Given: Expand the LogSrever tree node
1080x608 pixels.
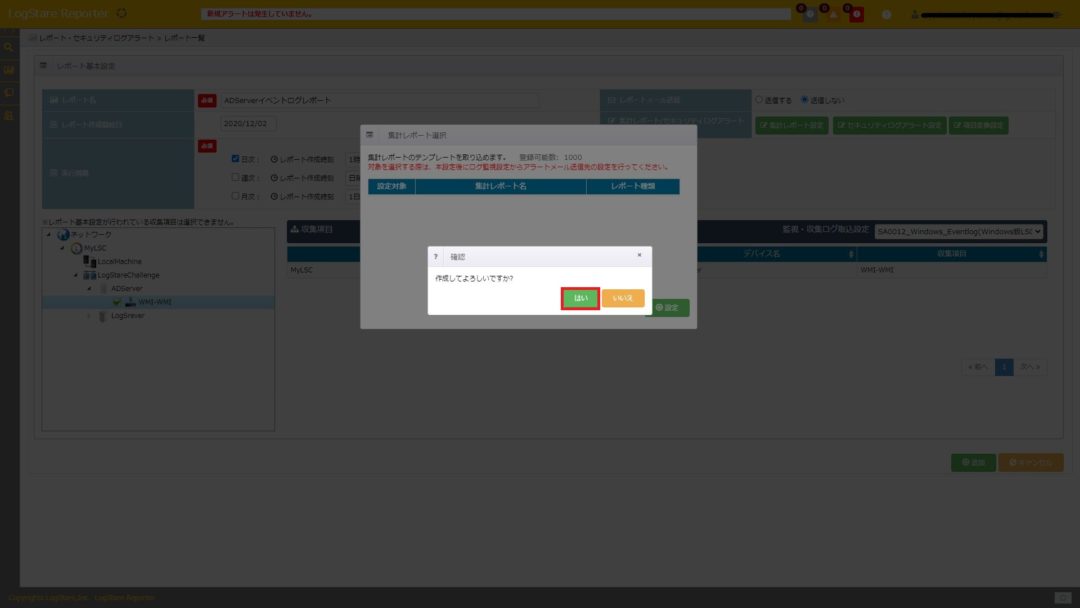Looking at the screenshot, I should tap(90, 315).
